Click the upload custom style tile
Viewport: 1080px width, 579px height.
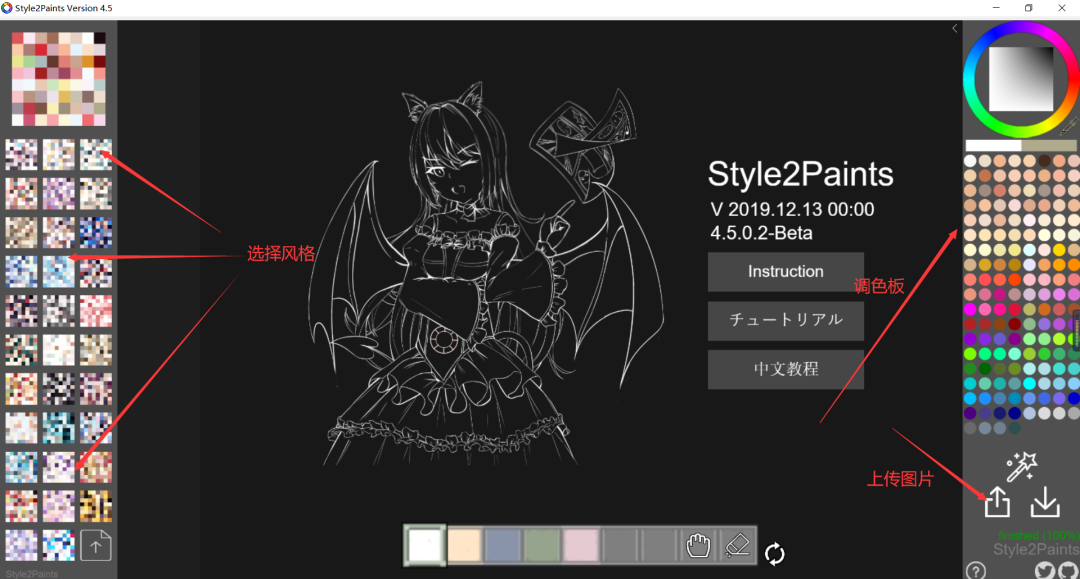(x=96, y=546)
